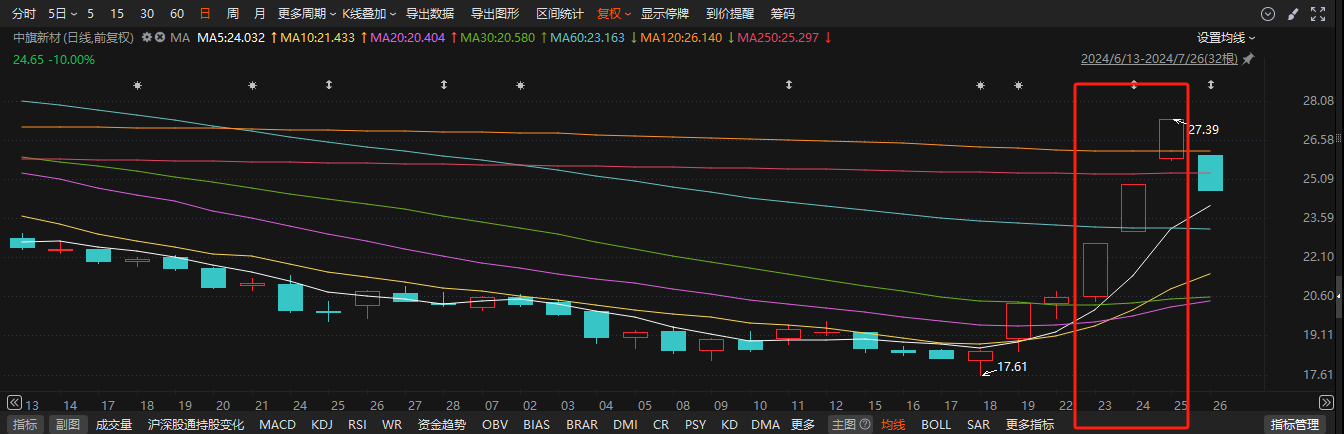This screenshot has width=1344, height=434.
Task: Switch to 月 monthly period
Action: (259, 14)
